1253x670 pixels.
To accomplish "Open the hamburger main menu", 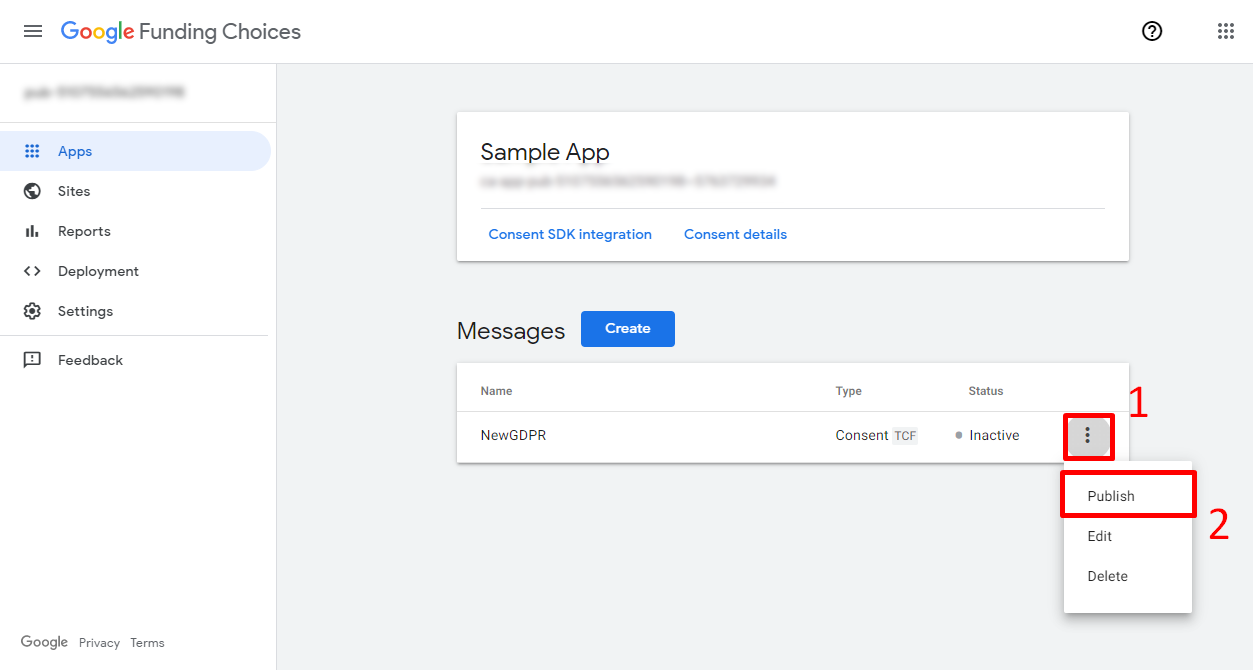I will [33, 31].
